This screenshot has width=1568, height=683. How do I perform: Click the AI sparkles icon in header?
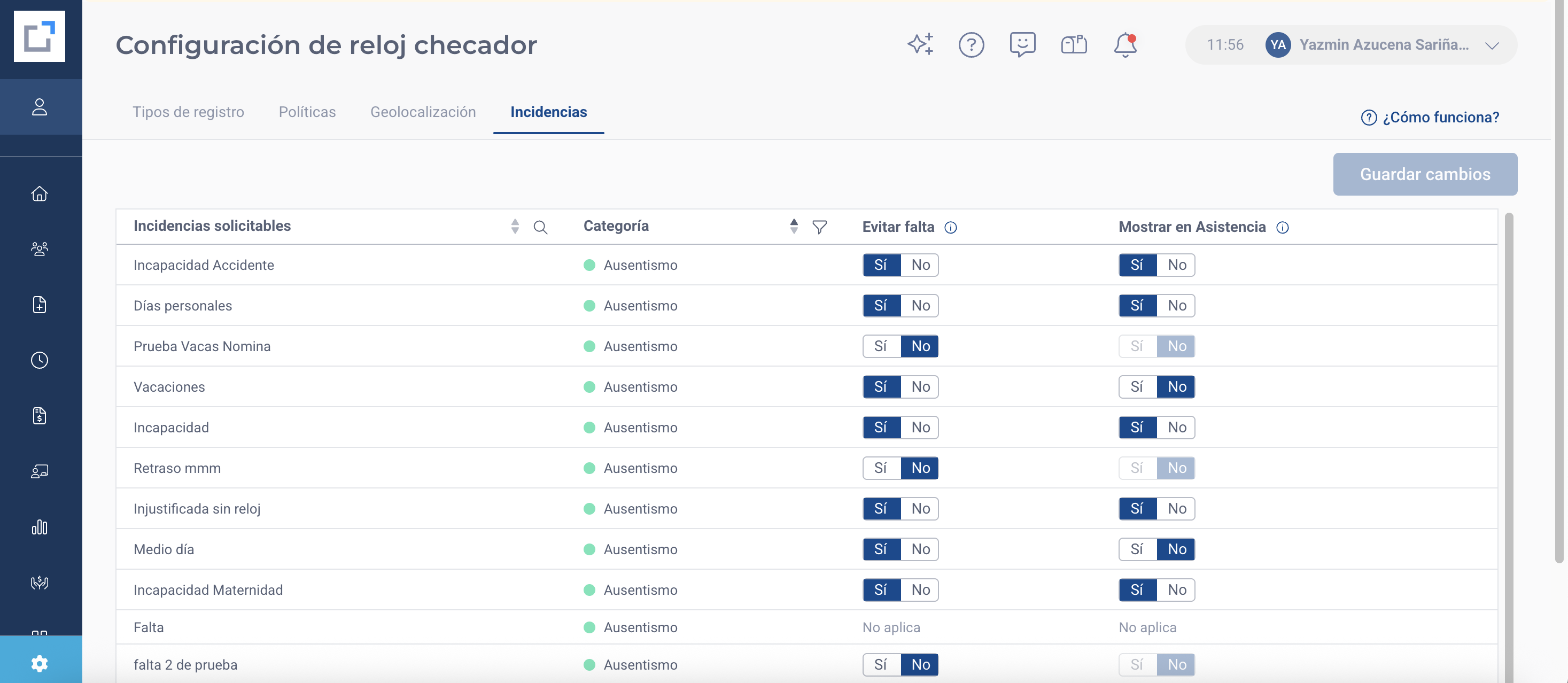tap(920, 44)
